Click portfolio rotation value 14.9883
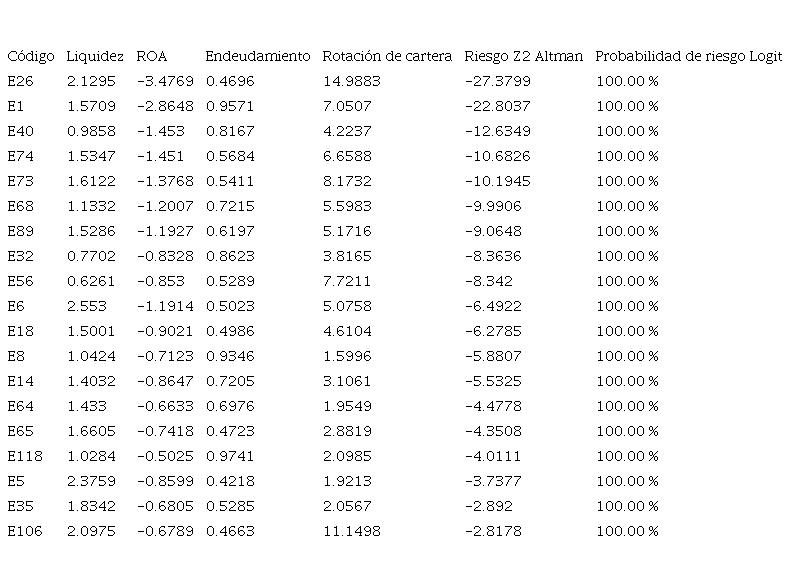Viewport: 795px width, 572px height. click(x=351, y=81)
